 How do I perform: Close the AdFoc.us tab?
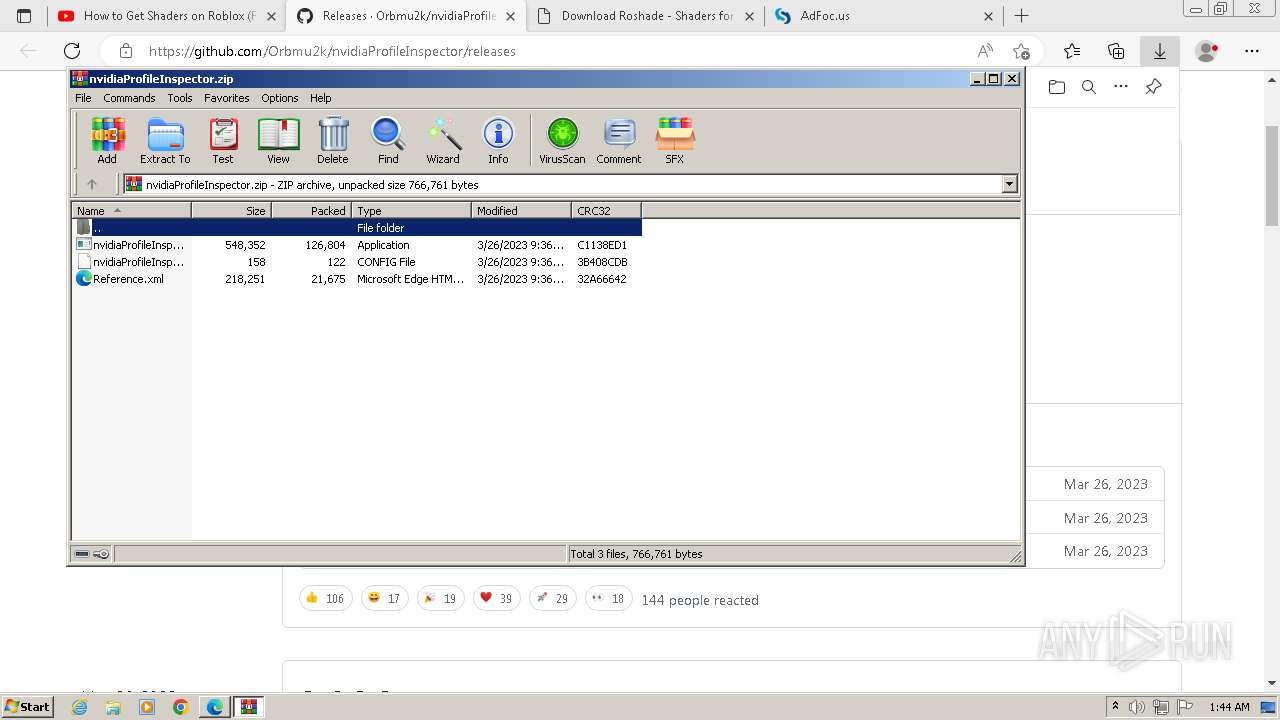pos(988,16)
